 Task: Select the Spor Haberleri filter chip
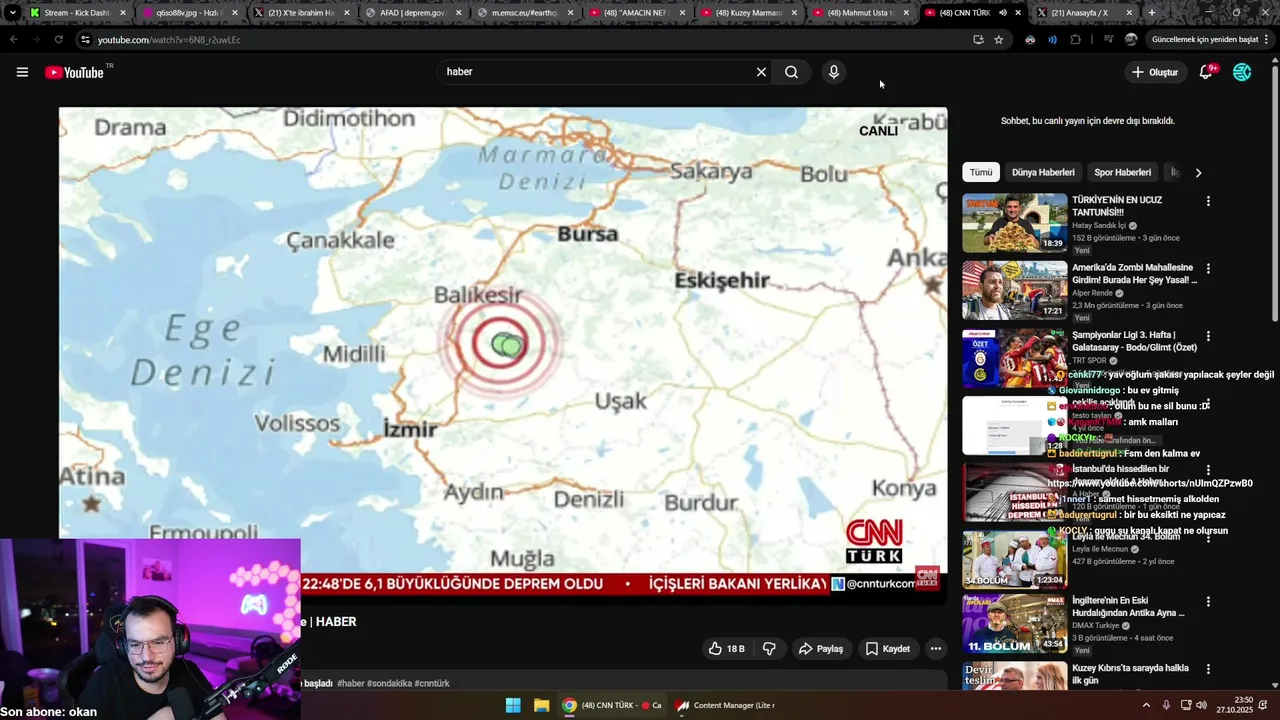1122,172
